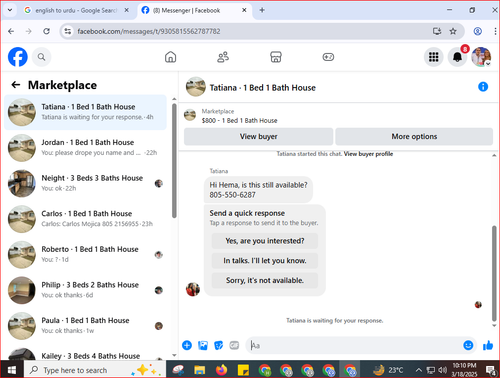Open the Jordan 1 Bed 1 Bath House conversation
The height and width of the screenshot is (378, 500).
(x=85, y=148)
